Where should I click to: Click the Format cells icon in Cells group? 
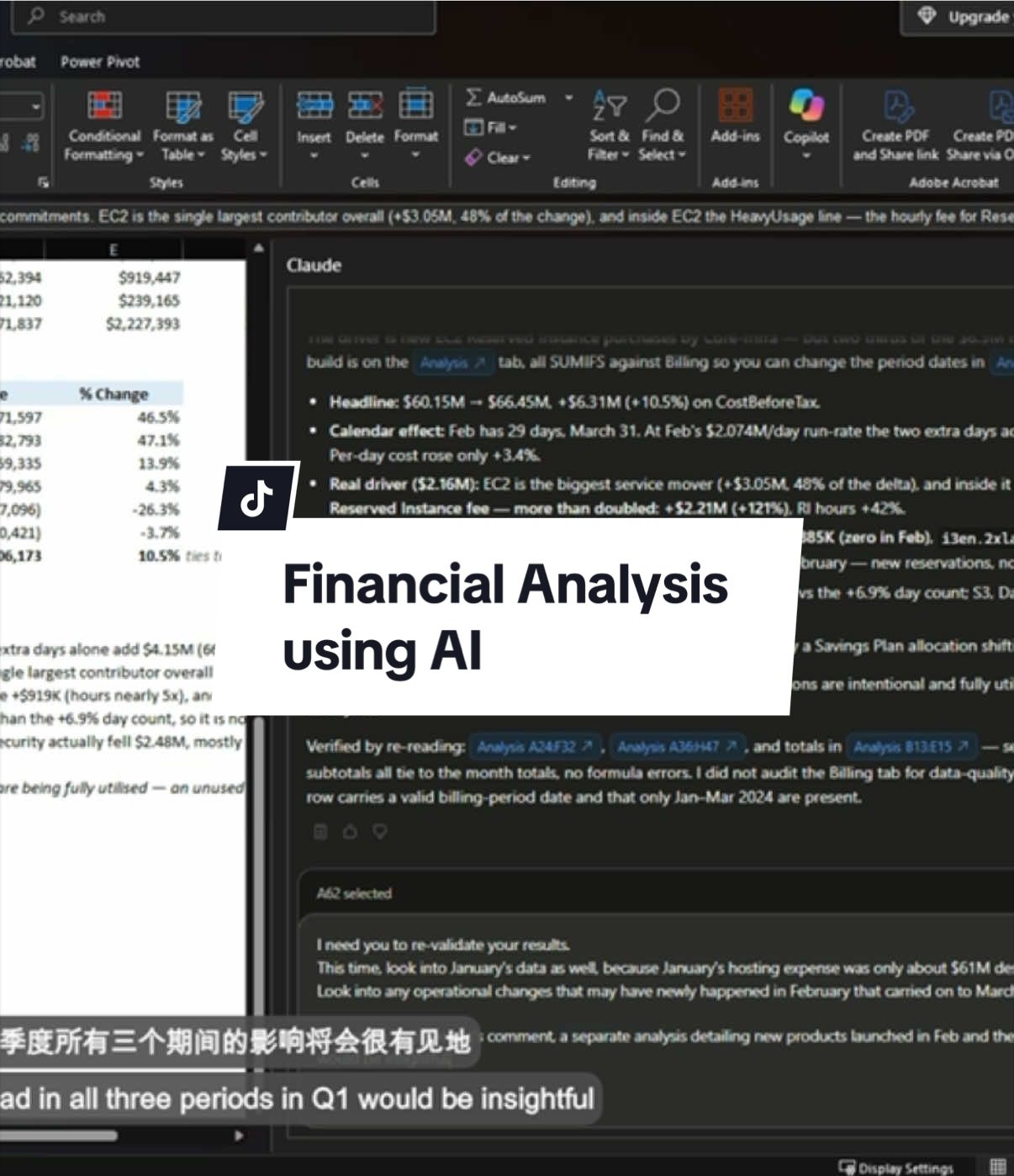click(x=415, y=106)
